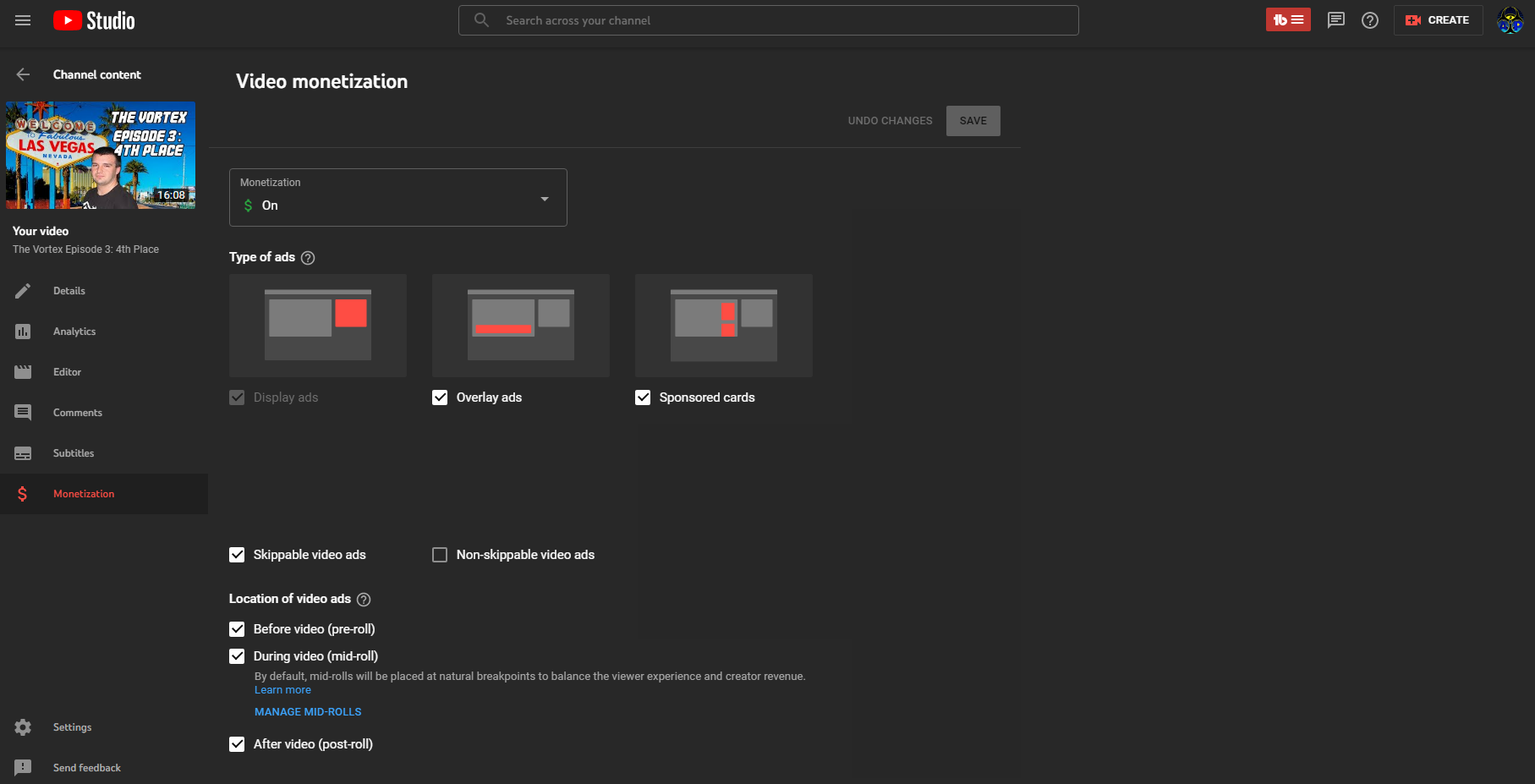
Task: Uncheck Before video (pre-roll)
Action: click(x=237, y=629)
